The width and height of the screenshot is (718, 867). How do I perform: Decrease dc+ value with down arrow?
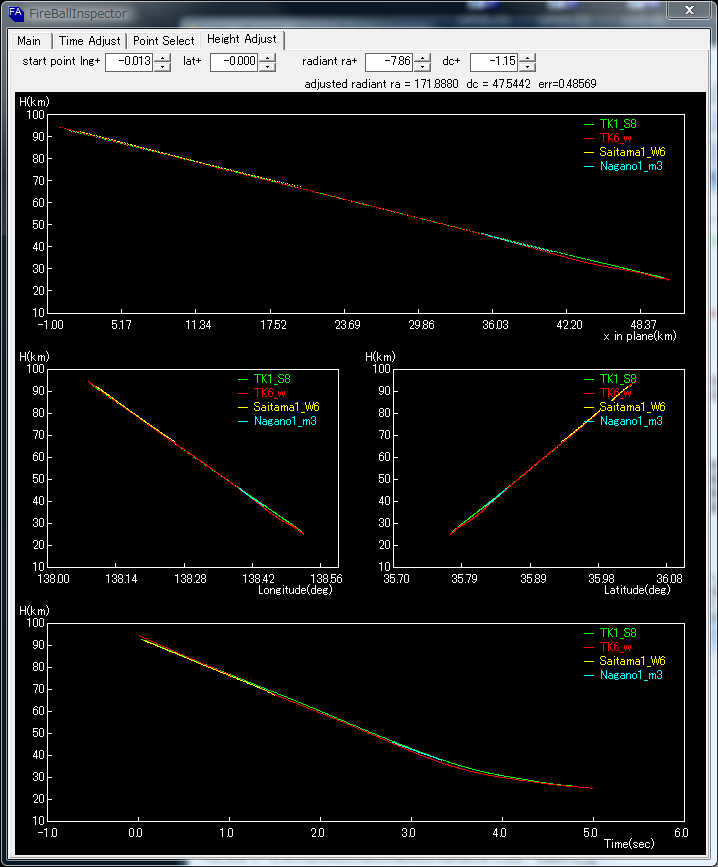(526, 66)
